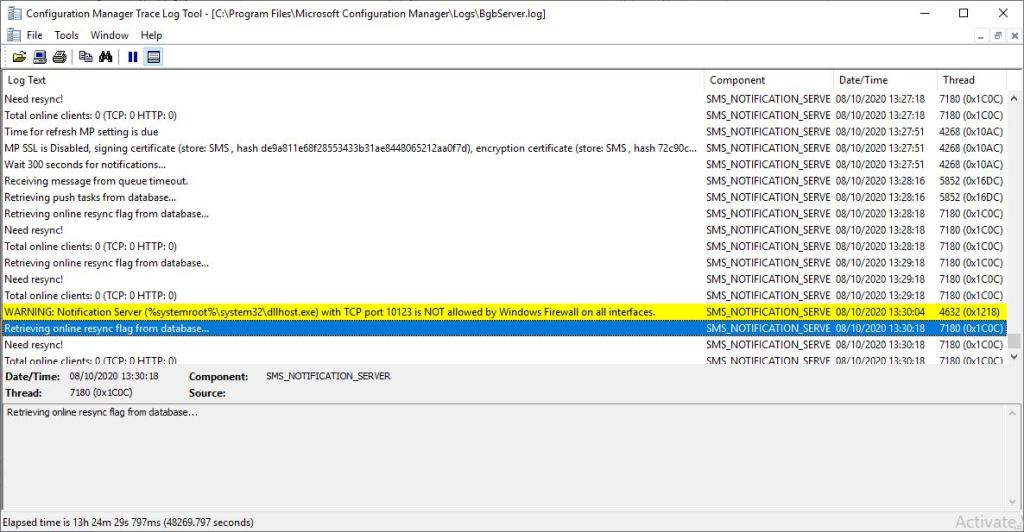Open the File menu
The width and height of the screenshot is (1024, 532).
point(34,35)
